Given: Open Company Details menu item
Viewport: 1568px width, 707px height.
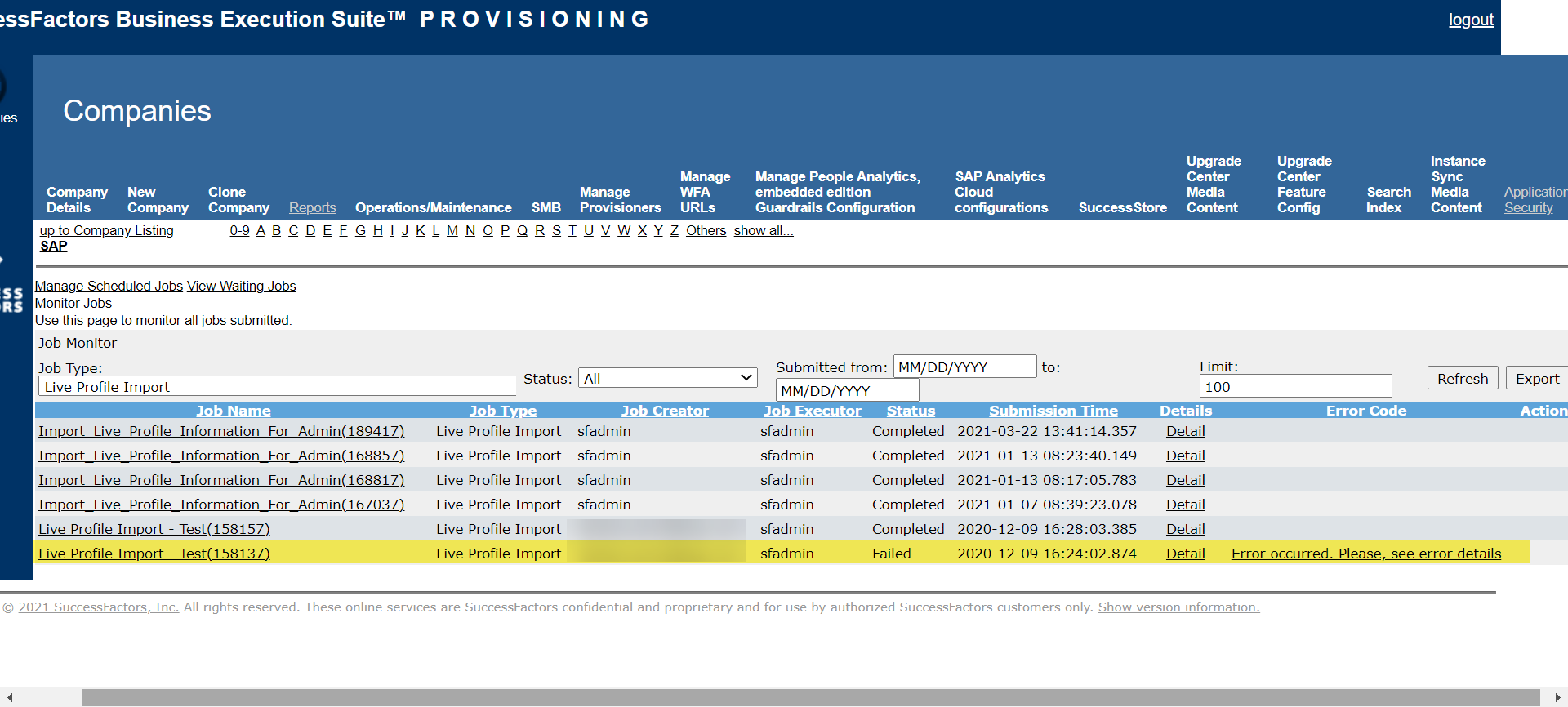Looking at the screenshot, I should click(x=77, y=200).
